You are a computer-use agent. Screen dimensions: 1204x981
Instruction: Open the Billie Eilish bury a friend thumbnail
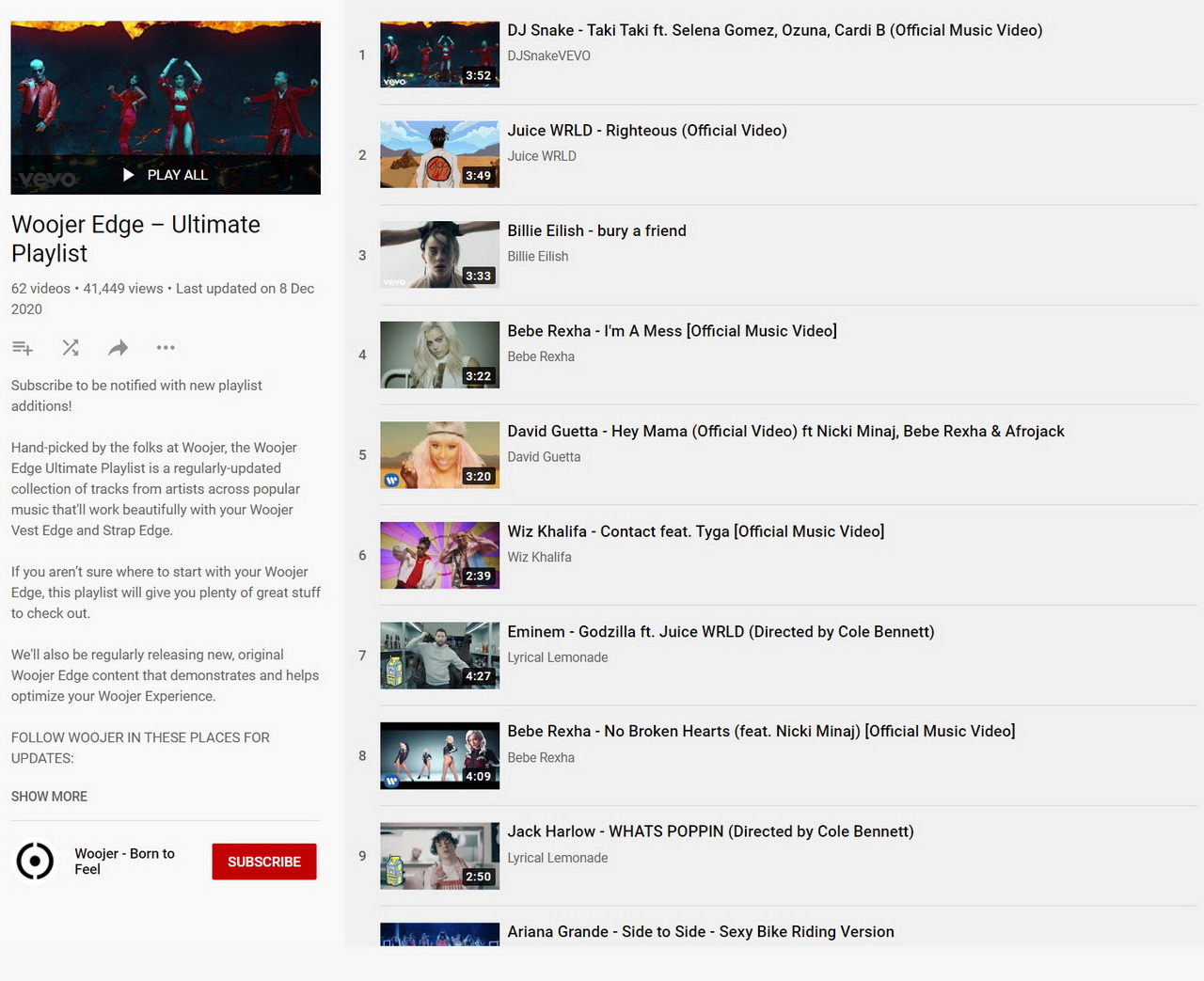(x=439, y=255)
